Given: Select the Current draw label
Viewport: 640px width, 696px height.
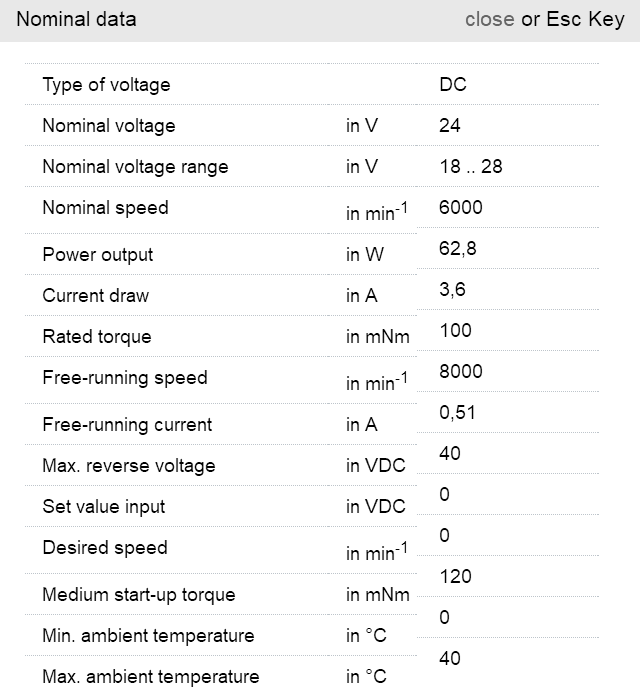Looking at the screenshot, I should (95, 296).
